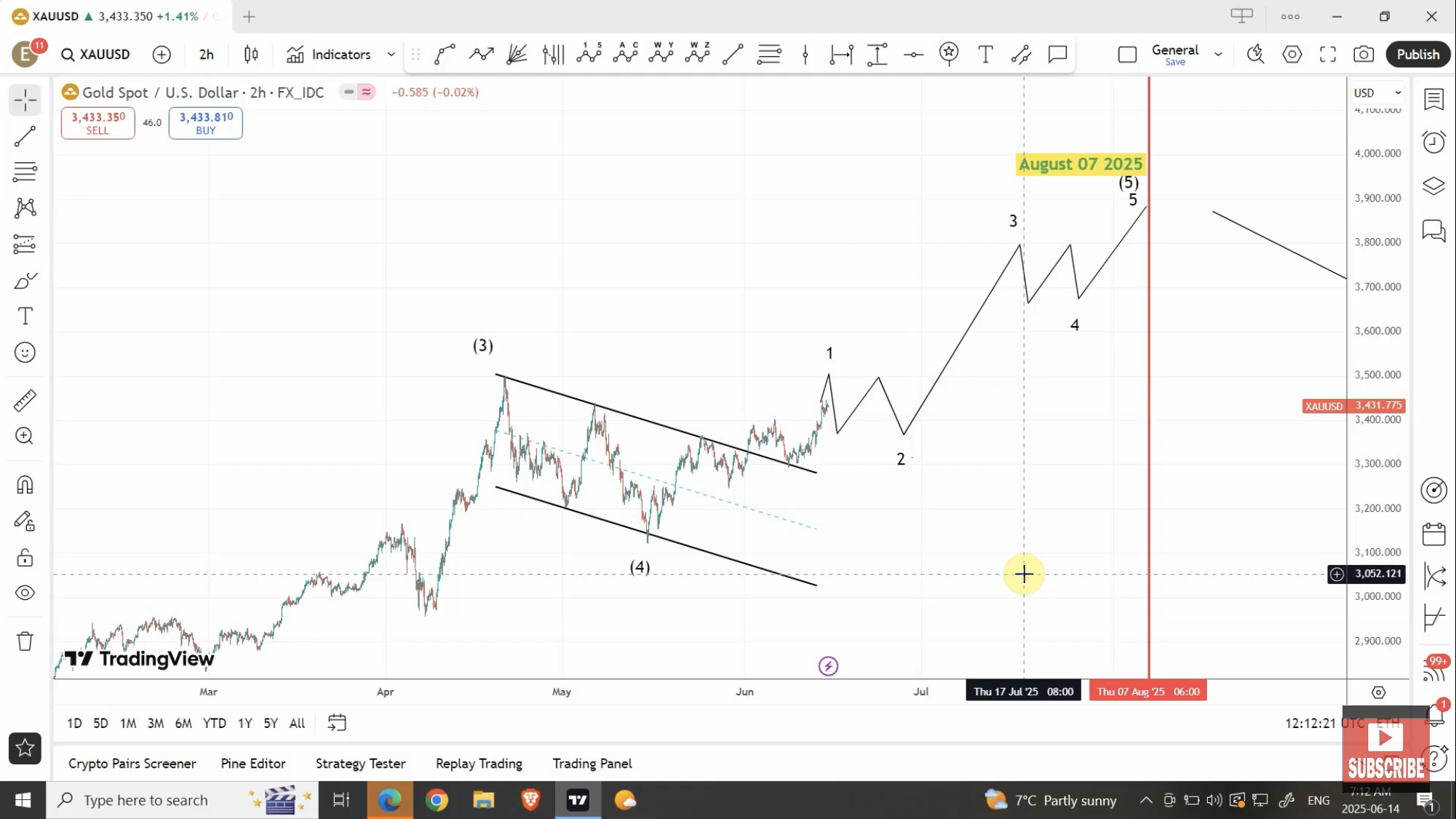Open the Pine Editor tab

(253, 763)
